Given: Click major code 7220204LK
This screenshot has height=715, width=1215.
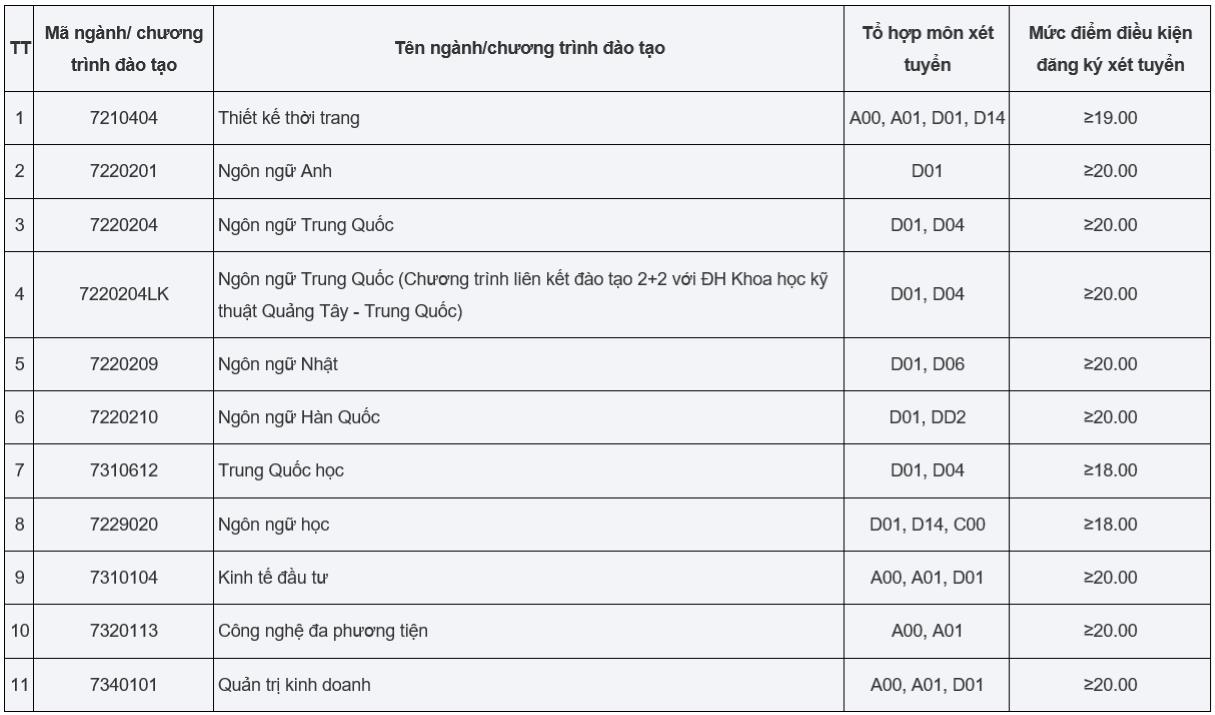Looking at the screenshot, I should pos(125,294).
